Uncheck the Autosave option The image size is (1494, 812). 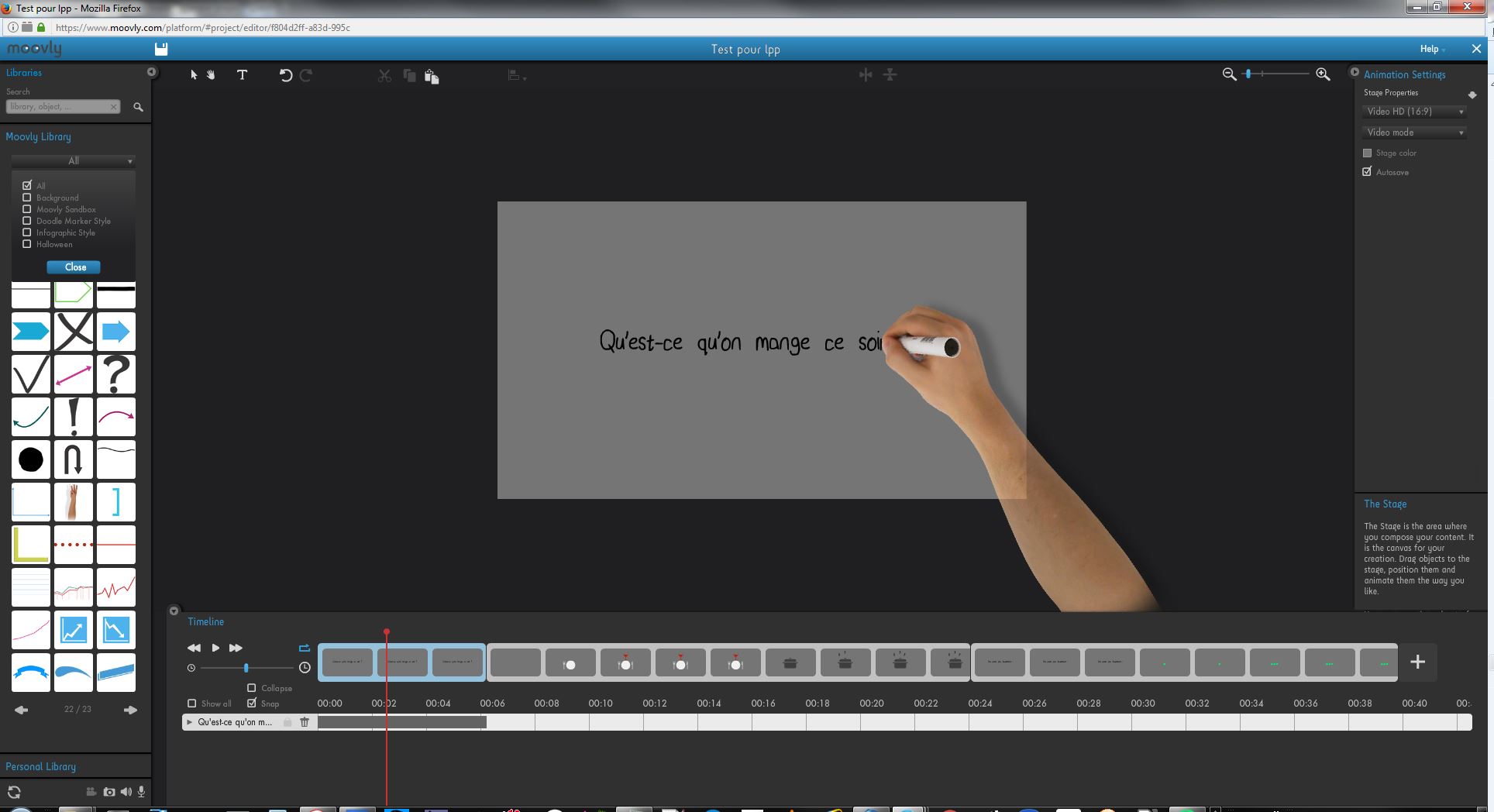tap(1368, 172)
